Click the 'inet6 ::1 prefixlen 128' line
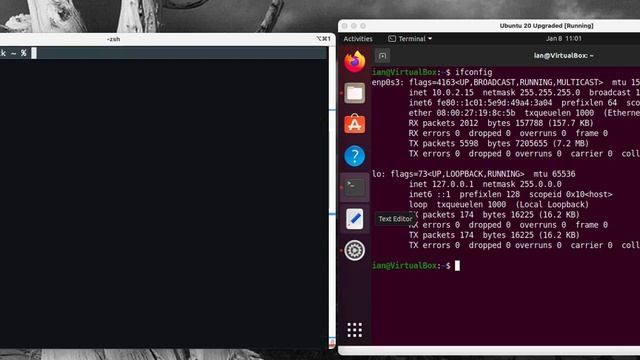The height and width of the screenshot is (360, 640). pyautogui.click(x=511, y=194)
